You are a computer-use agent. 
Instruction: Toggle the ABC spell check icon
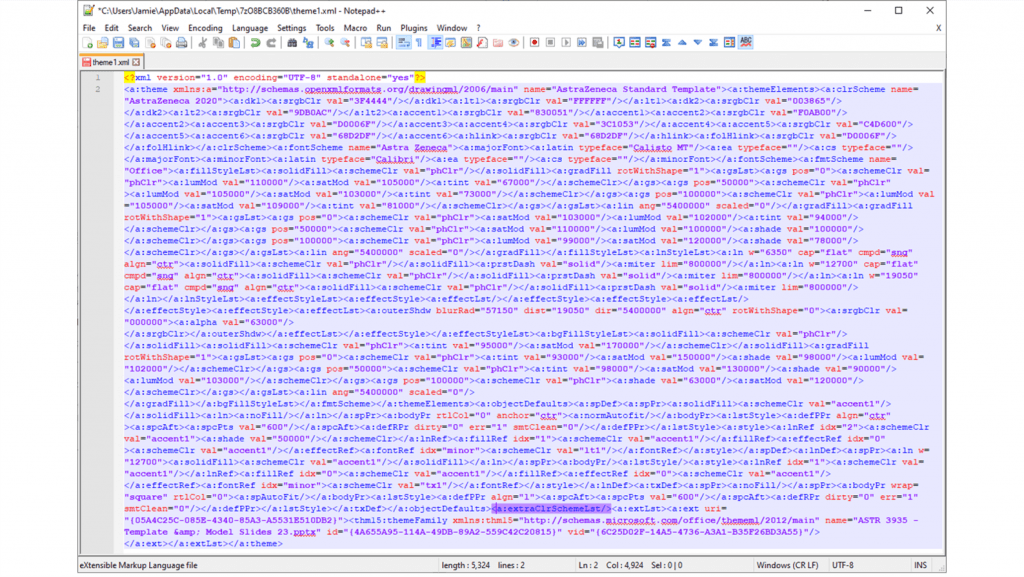[746, 43]
